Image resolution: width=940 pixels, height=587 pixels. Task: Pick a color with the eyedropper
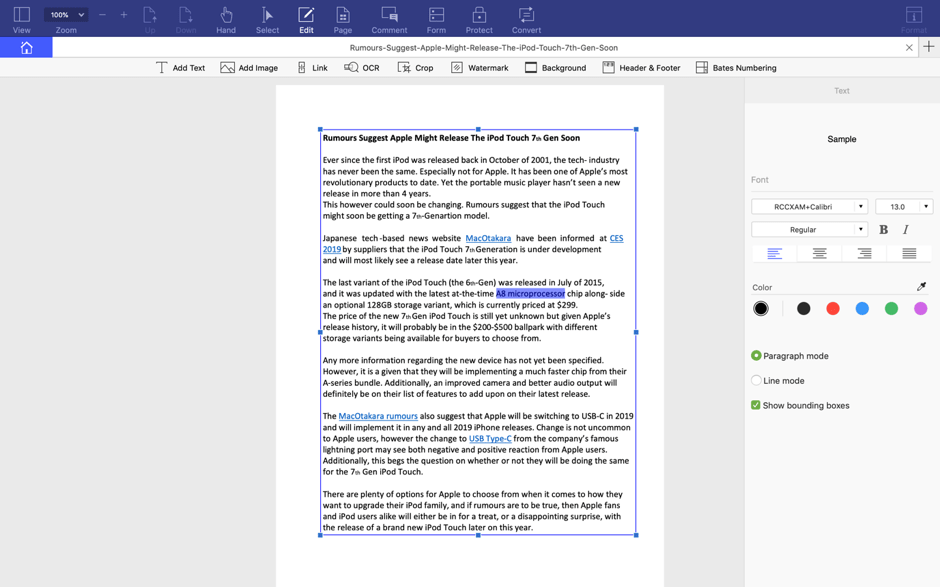[x=921, y=287]
